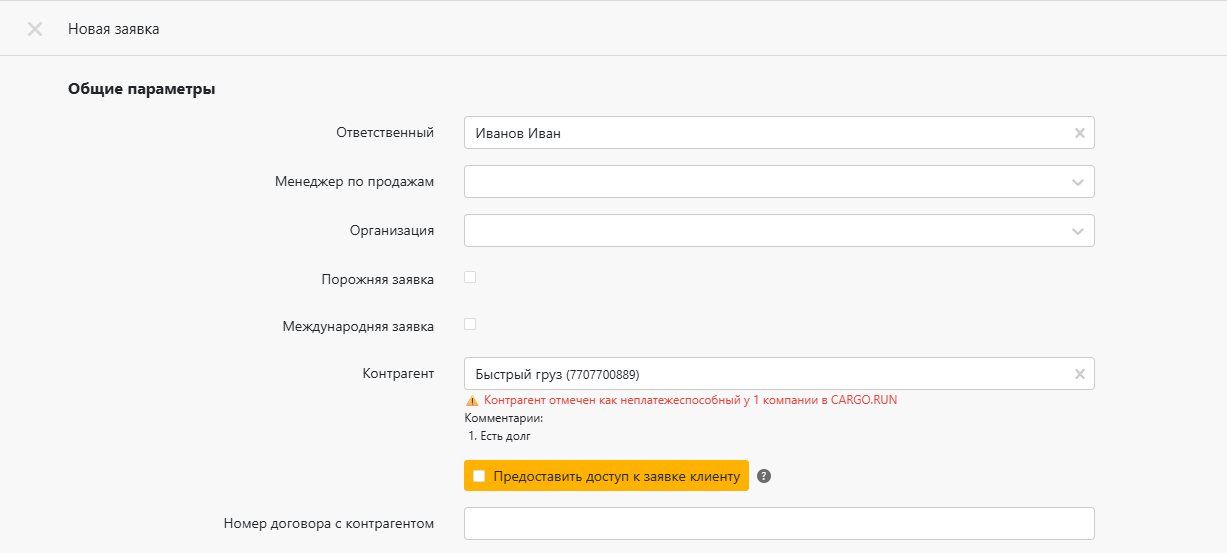
Task: Click the Организация field label
Action: coord(391,230)
